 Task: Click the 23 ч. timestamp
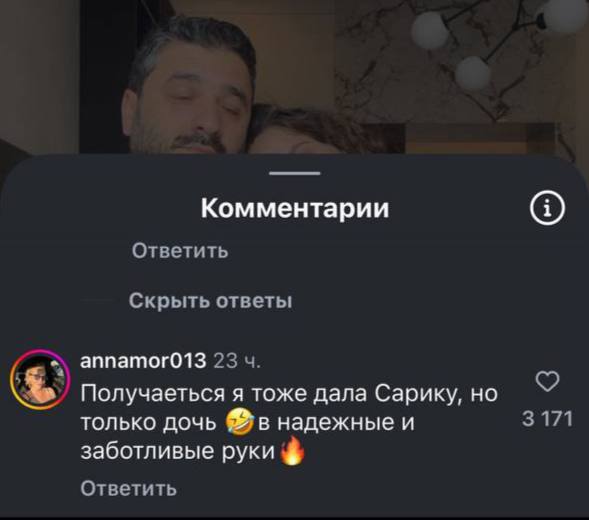(237, 362)
